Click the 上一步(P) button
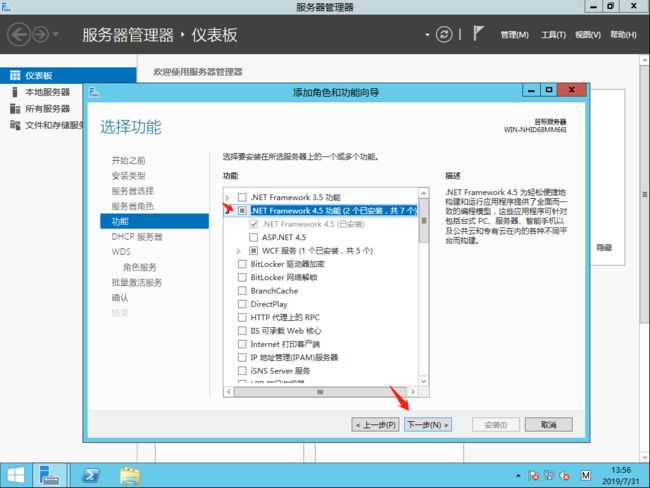 click(376, 425)
